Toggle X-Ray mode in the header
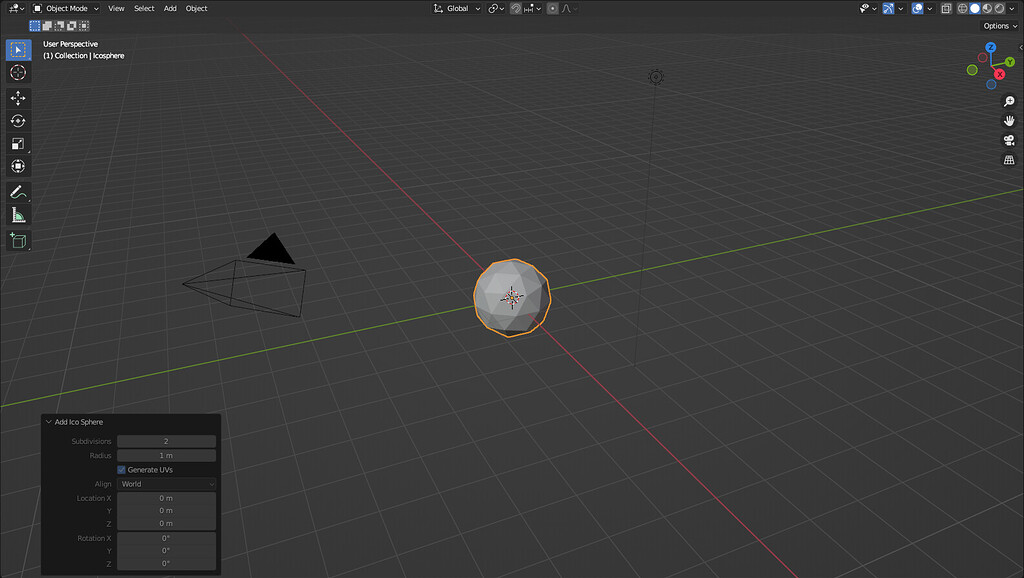 click(945, 8)
